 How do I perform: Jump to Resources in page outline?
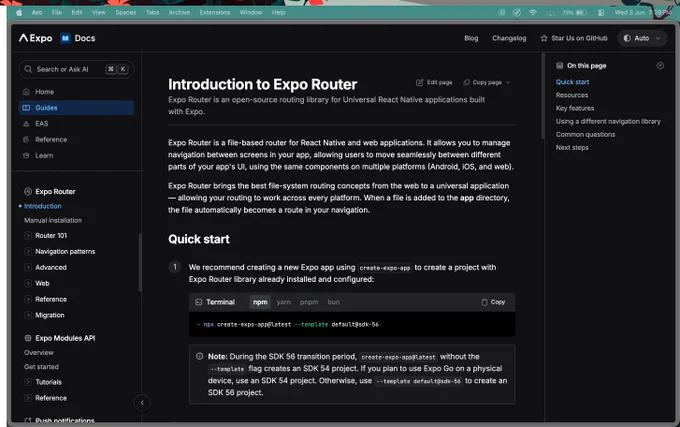point(572,95)
